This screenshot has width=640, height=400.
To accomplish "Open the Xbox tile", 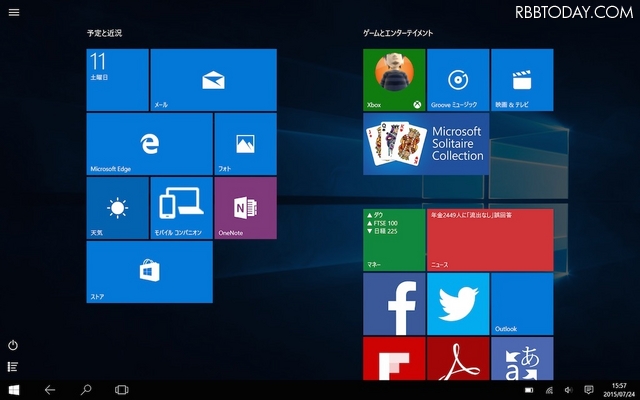I will [x=394, y=80].
